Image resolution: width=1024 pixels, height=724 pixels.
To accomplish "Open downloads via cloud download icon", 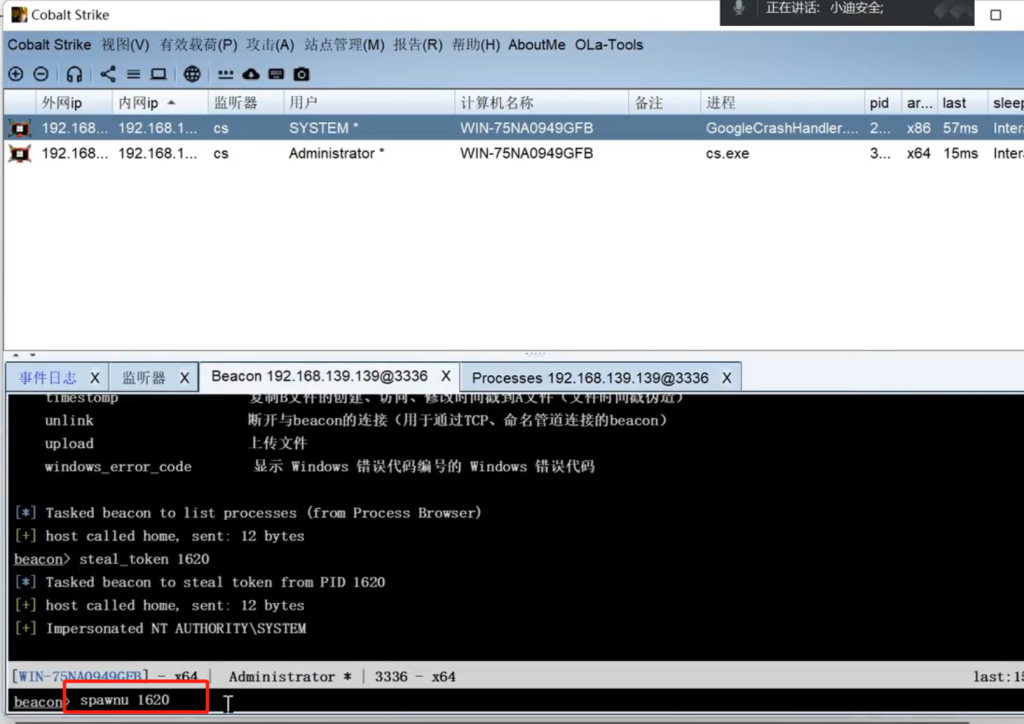I will click(x=251, y=74).
